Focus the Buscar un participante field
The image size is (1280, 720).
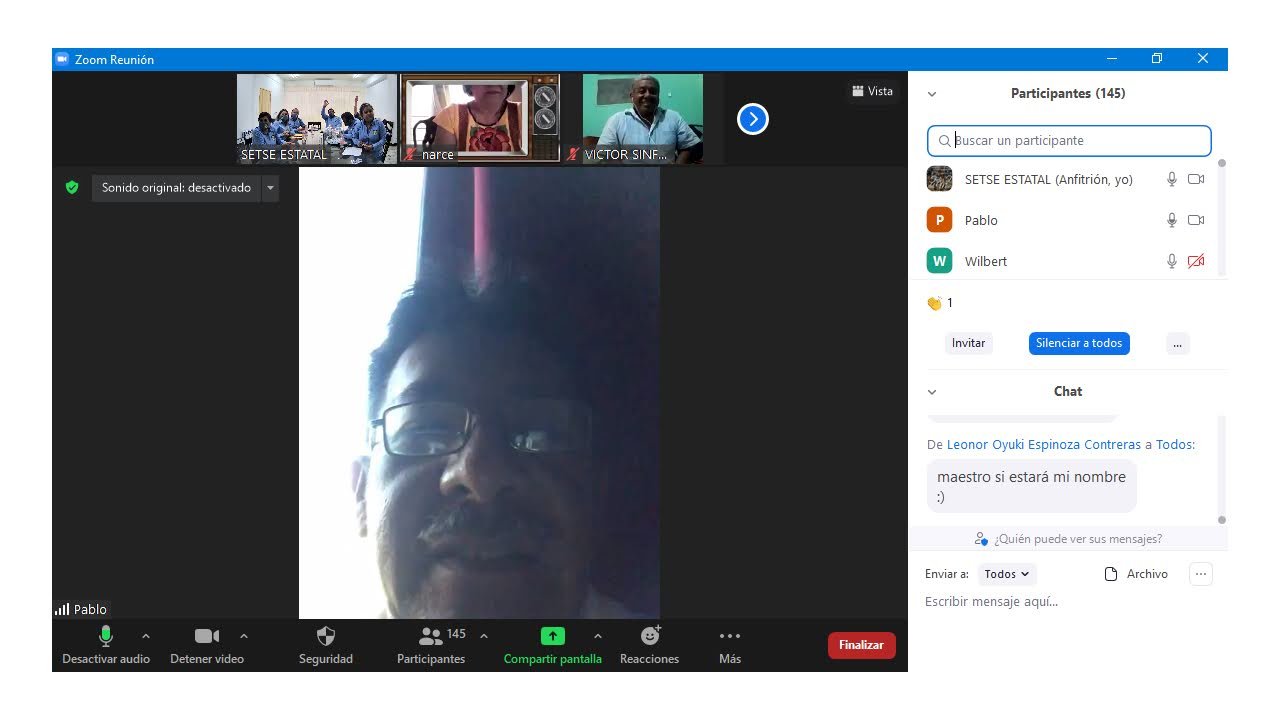pos(1069,141)
